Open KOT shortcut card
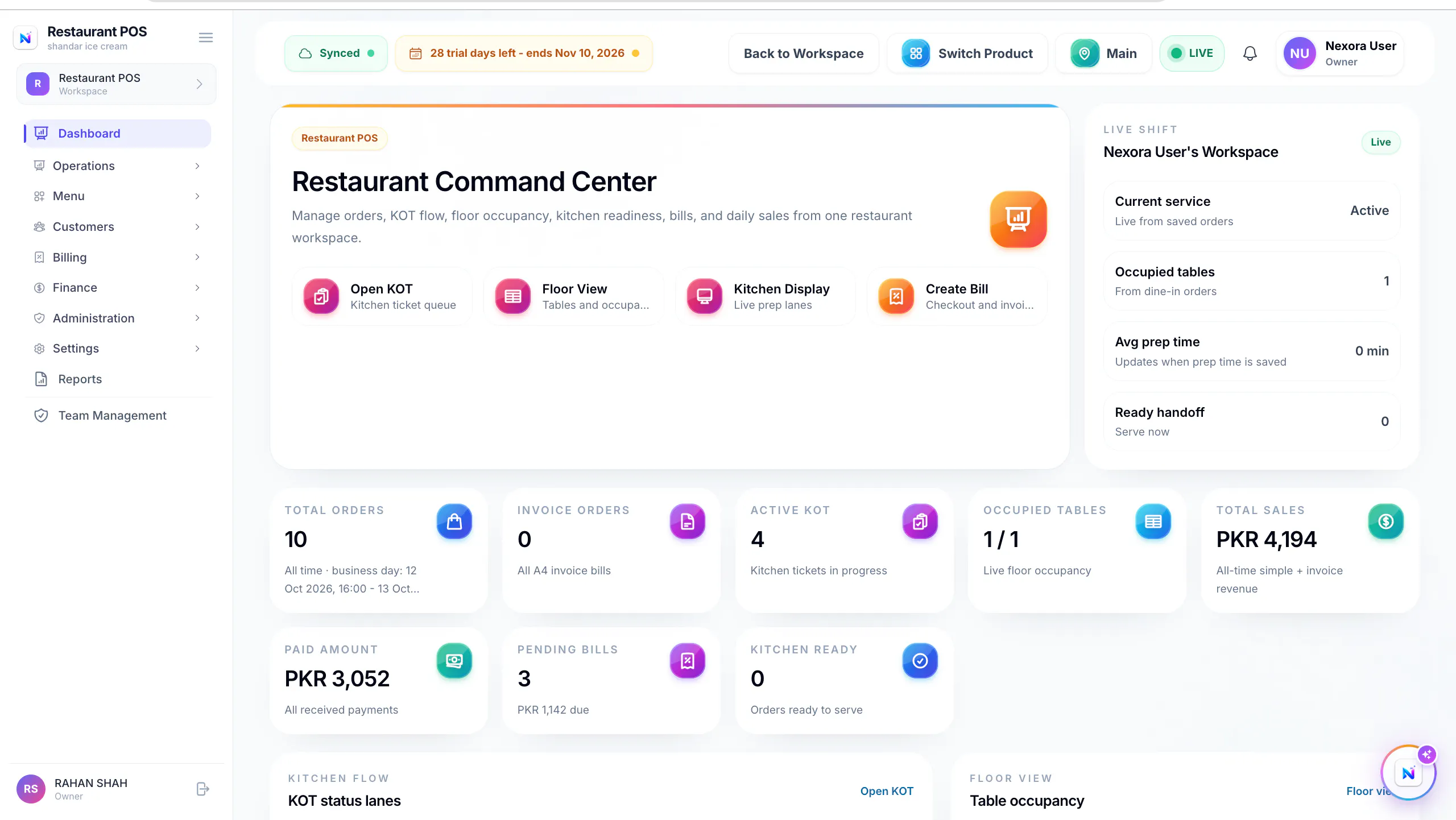Image resolution: width=1456 pixels, height=820 pixels. tap(382, 296)
